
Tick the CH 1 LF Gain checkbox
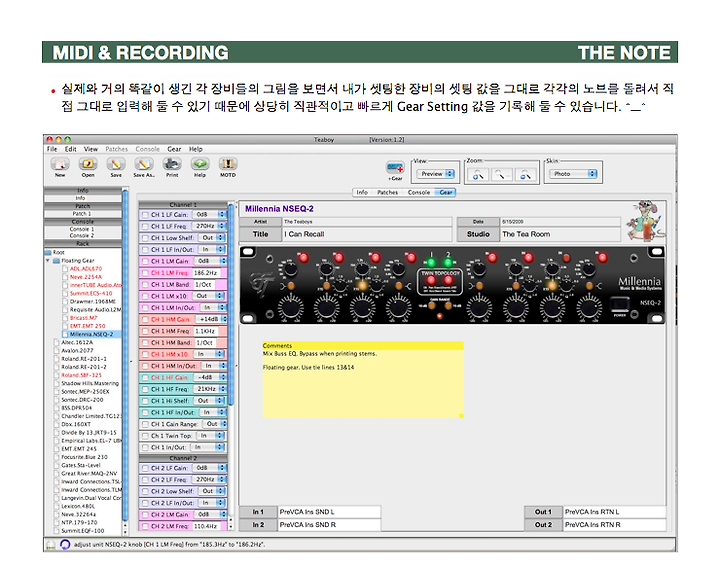[145, 214]
